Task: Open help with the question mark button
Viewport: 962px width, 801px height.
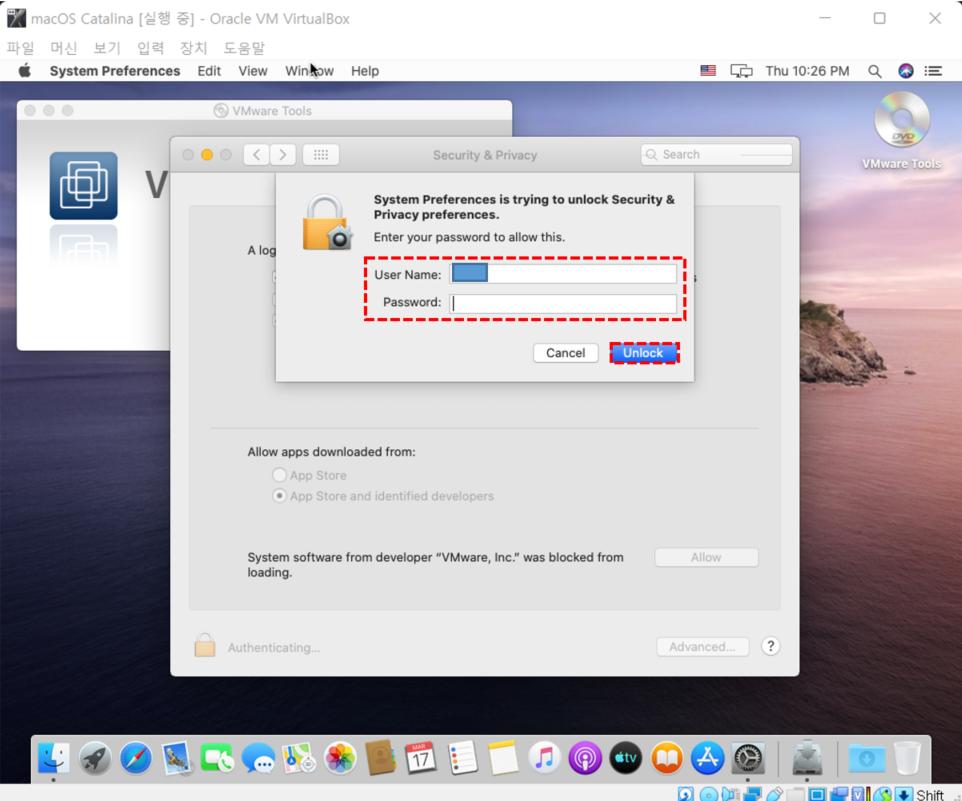Action: click(771, 646)
